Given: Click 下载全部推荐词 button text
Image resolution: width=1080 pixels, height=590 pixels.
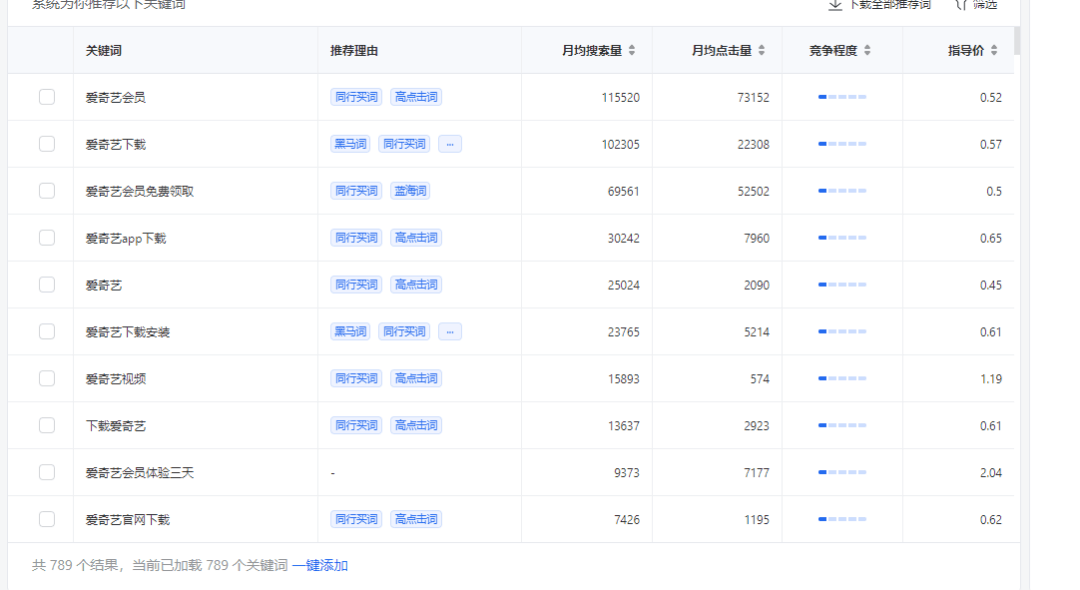Looking at the screenshot, I should [x=890, y=5].
